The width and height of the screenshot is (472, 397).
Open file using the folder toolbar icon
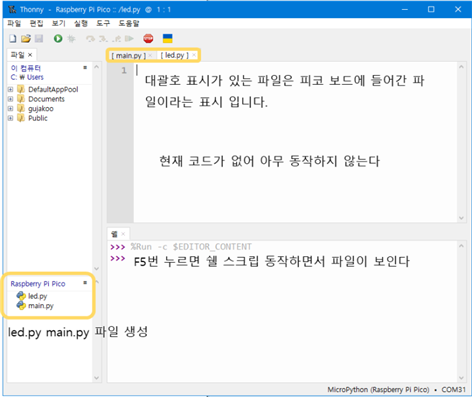tap(26, 39)
